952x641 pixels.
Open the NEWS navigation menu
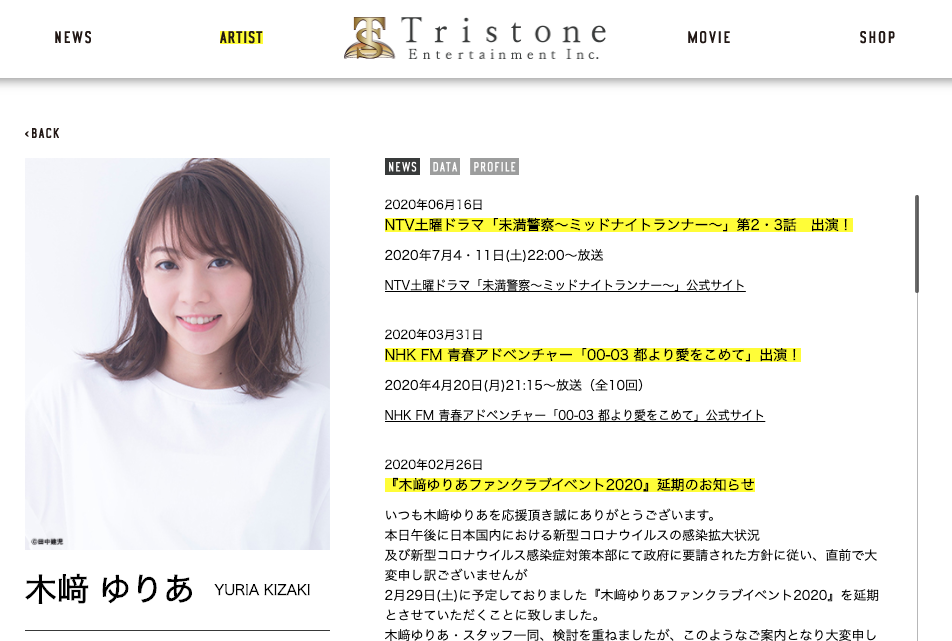pos(73,38)
